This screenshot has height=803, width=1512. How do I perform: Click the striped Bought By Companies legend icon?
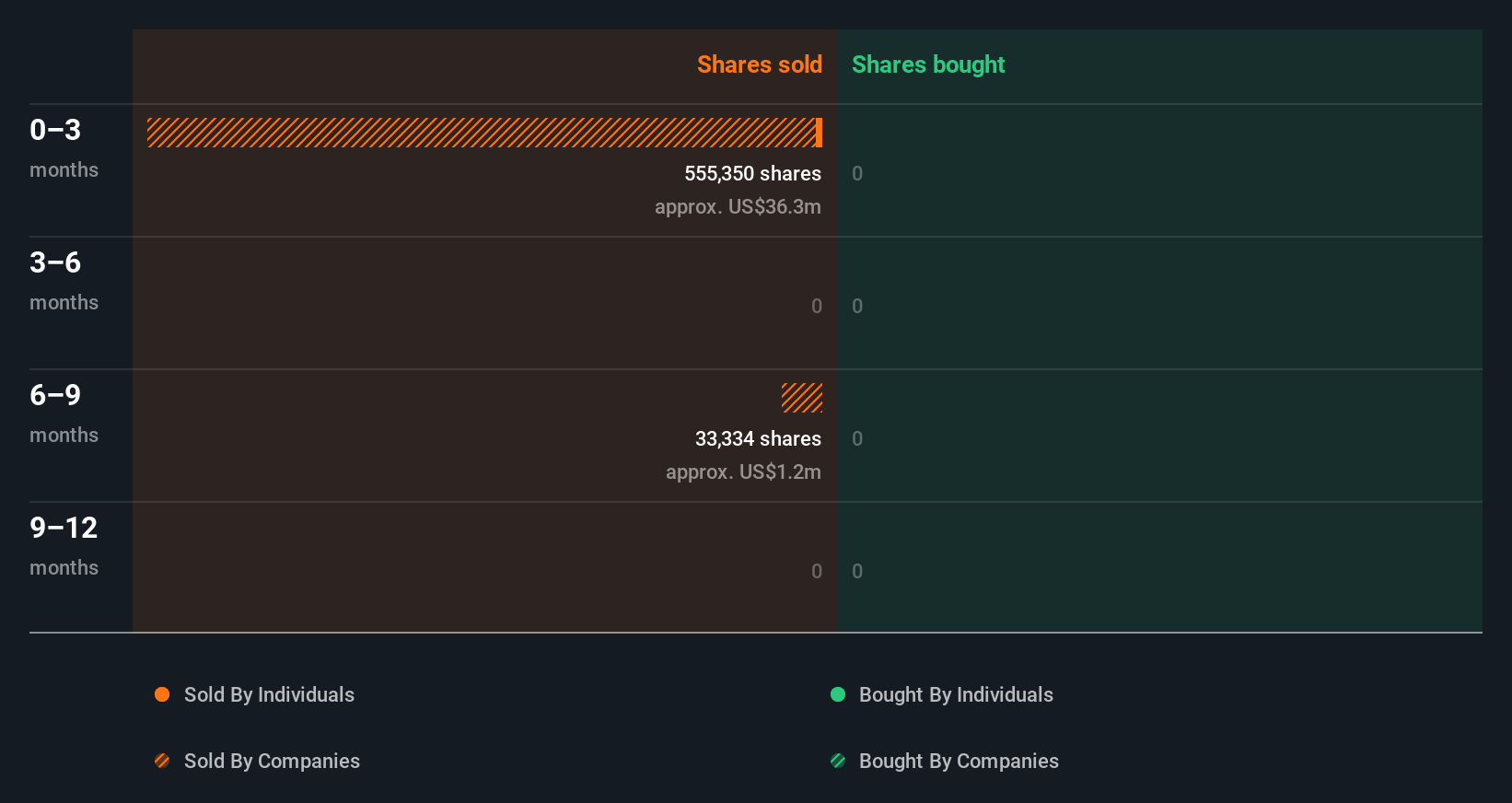(838, 761)
